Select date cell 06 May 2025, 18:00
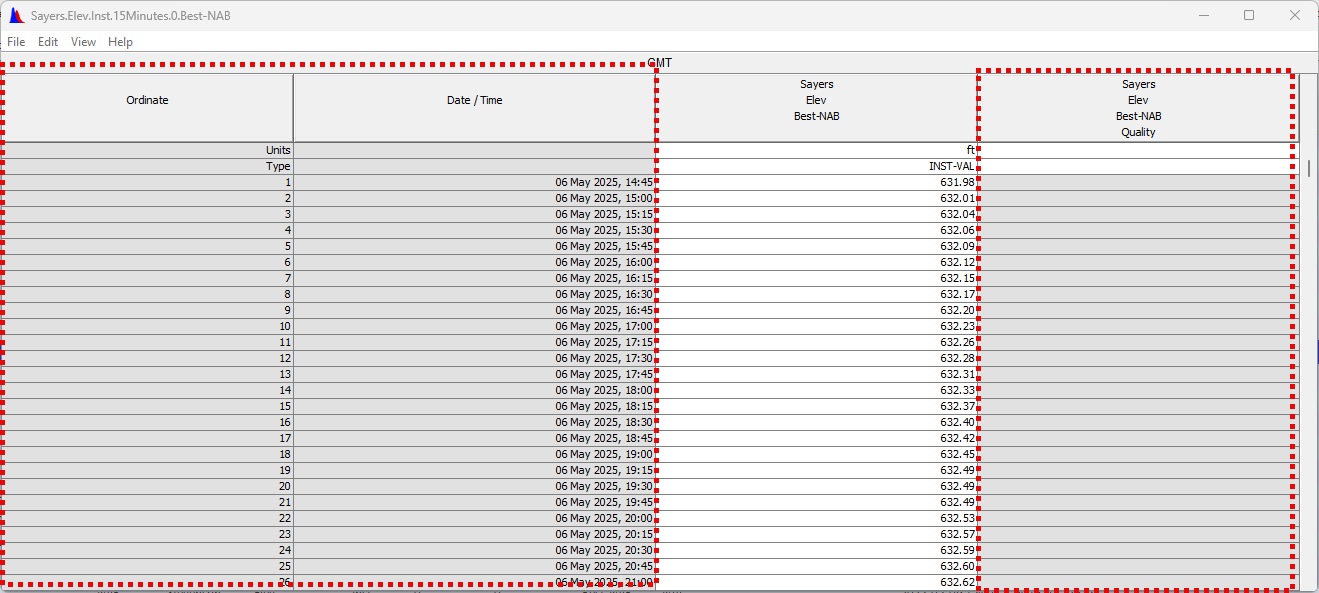This screenshot has width=1319, height=593. (x=474, y=390)
